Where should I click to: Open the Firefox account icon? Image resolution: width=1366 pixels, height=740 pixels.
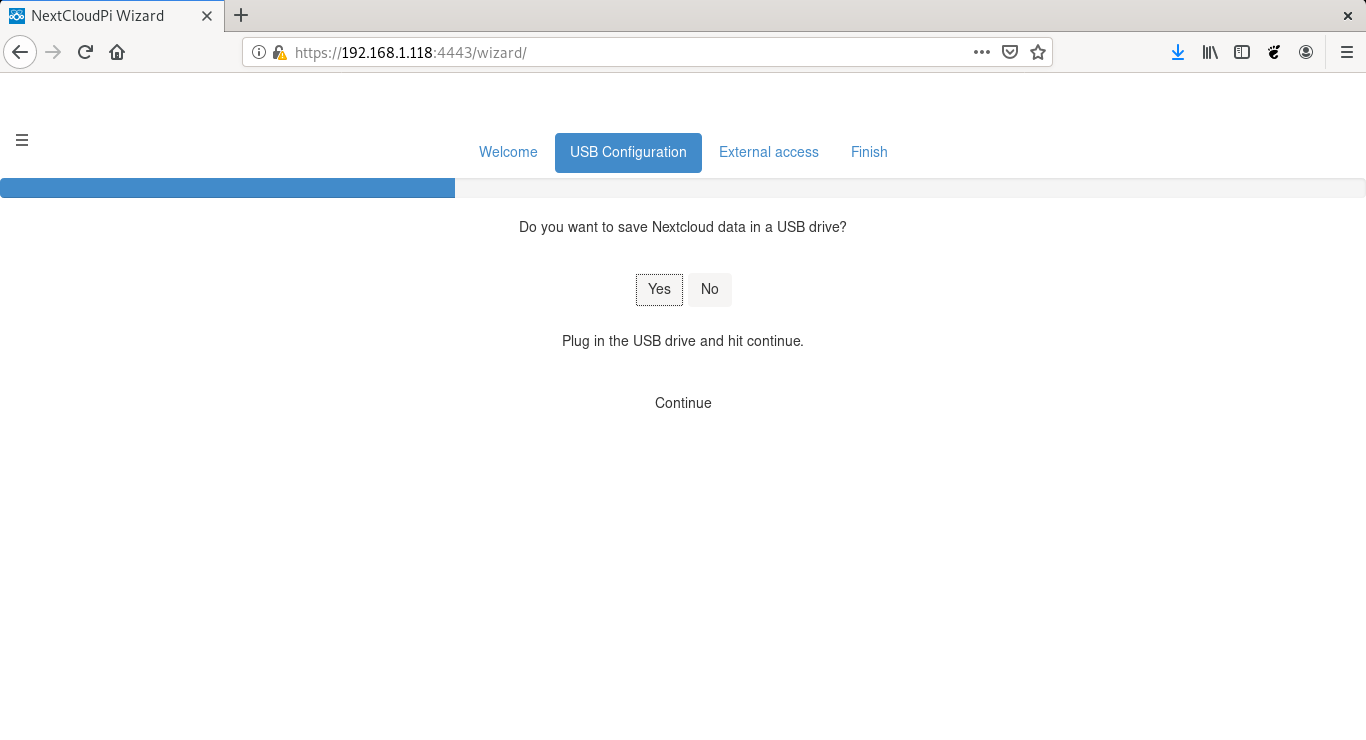pos(1306,52)
